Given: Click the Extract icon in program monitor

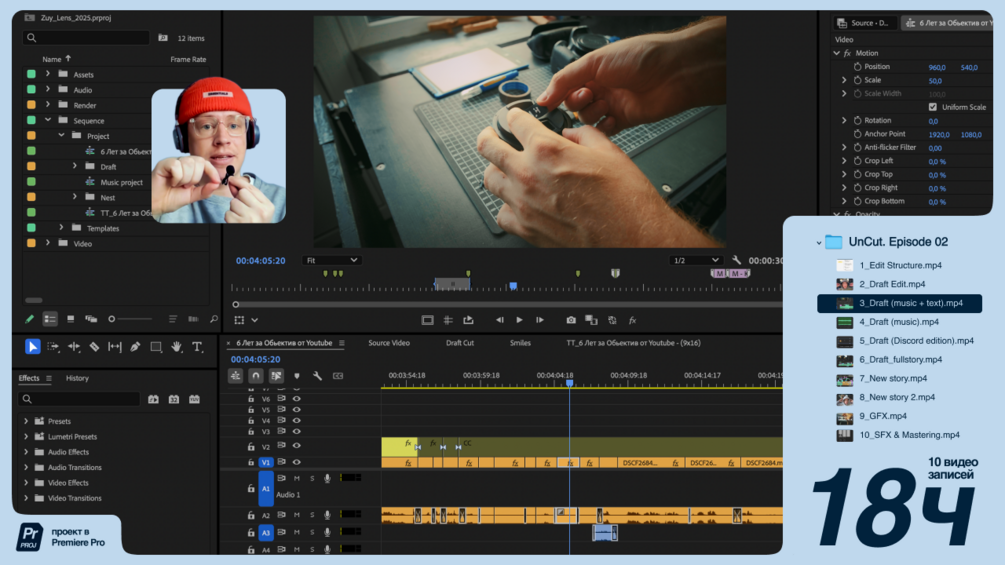Looking at the screenshot, I should (469, 320).
